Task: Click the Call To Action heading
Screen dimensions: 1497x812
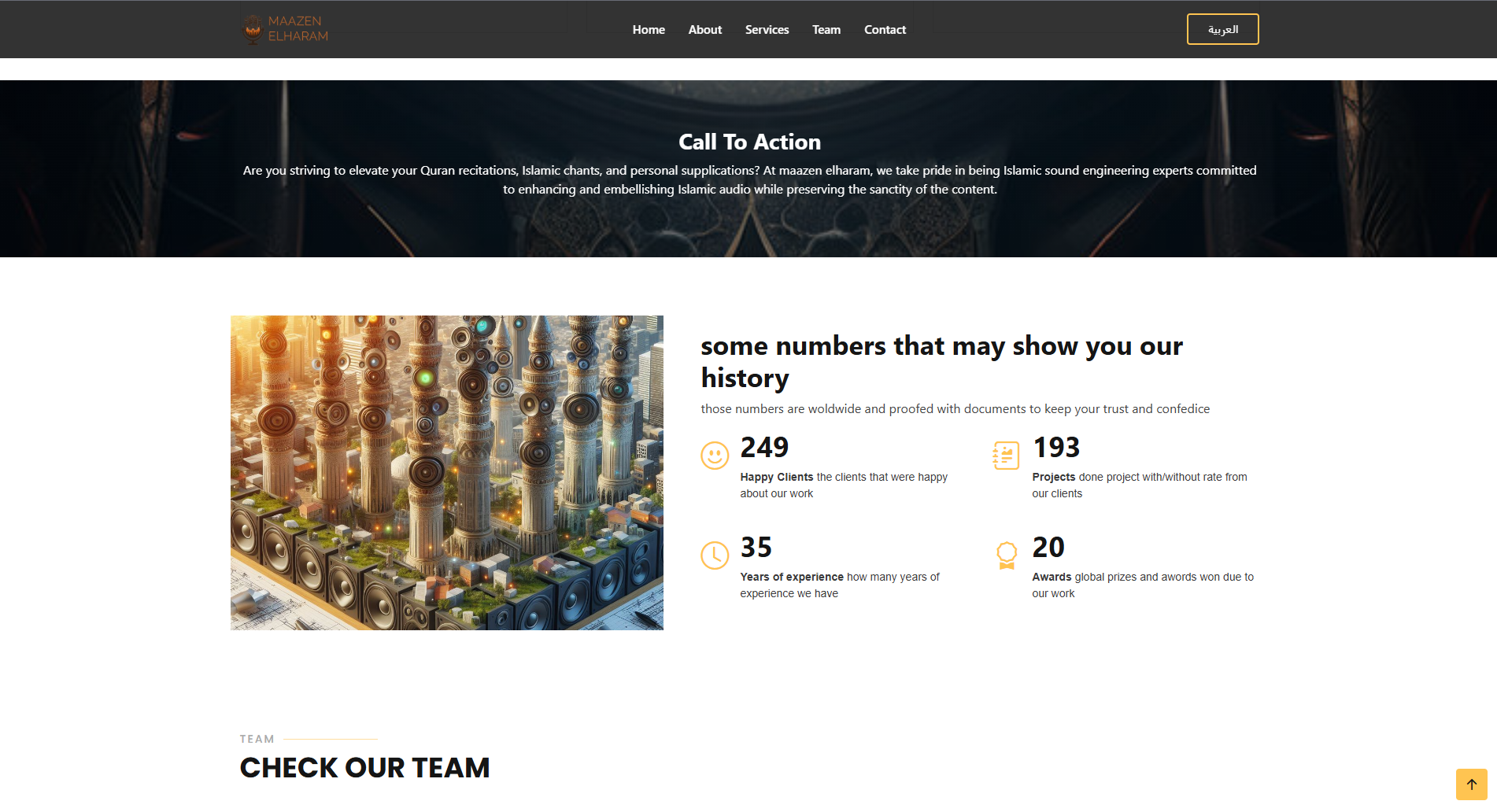Action: [x=749, y=142]
